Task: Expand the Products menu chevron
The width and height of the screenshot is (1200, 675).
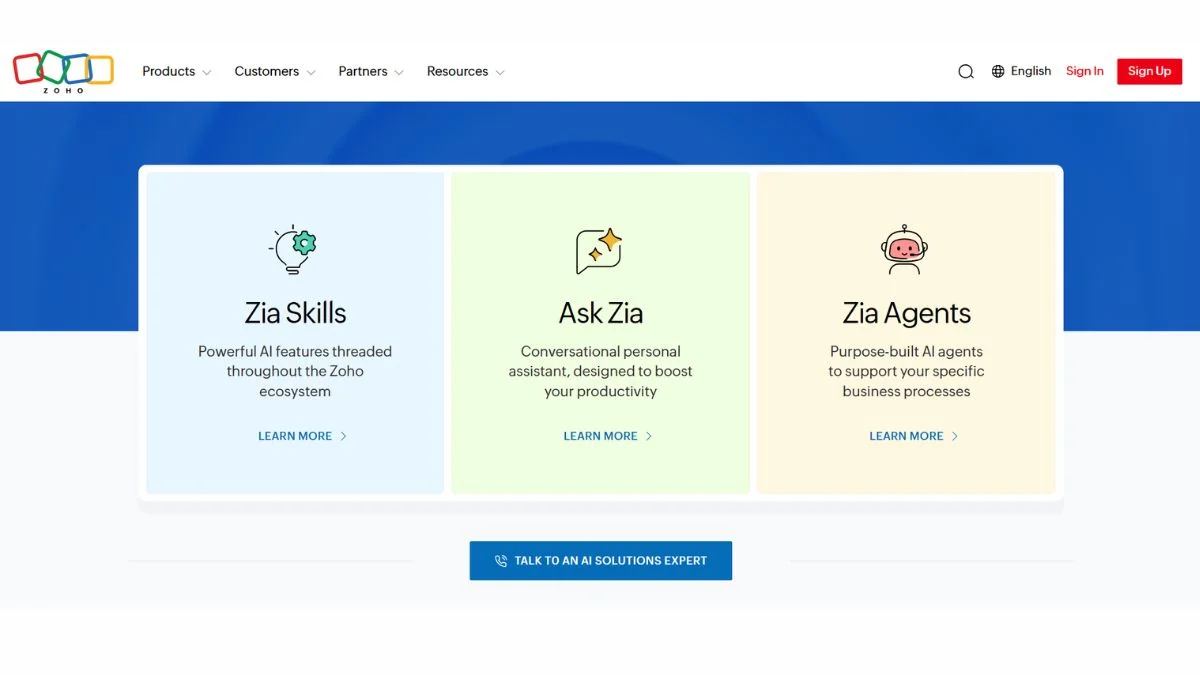Action: [207, 73]
